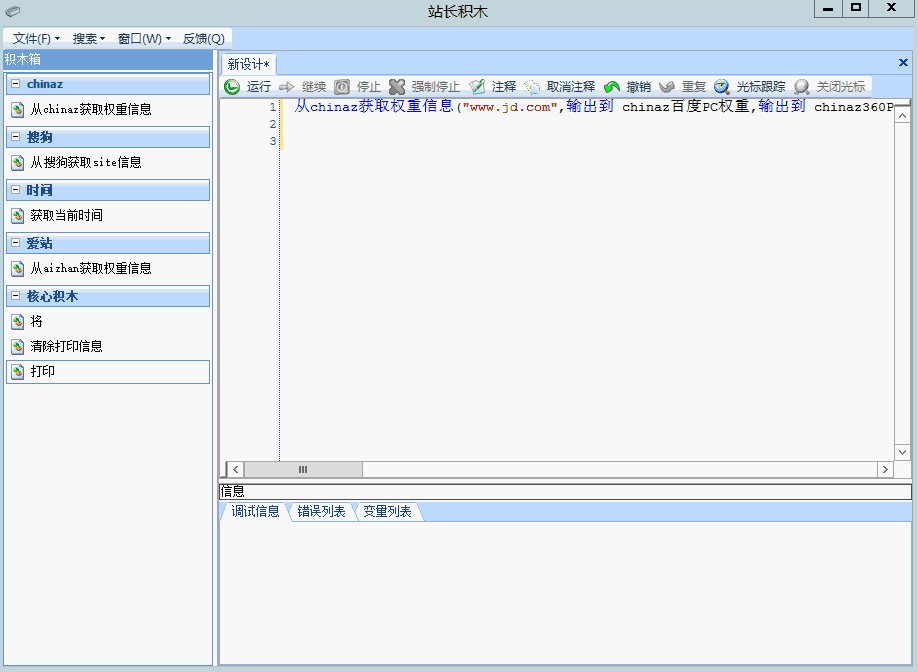Switch to the 变量列表 tab

(x=387, y=512)
